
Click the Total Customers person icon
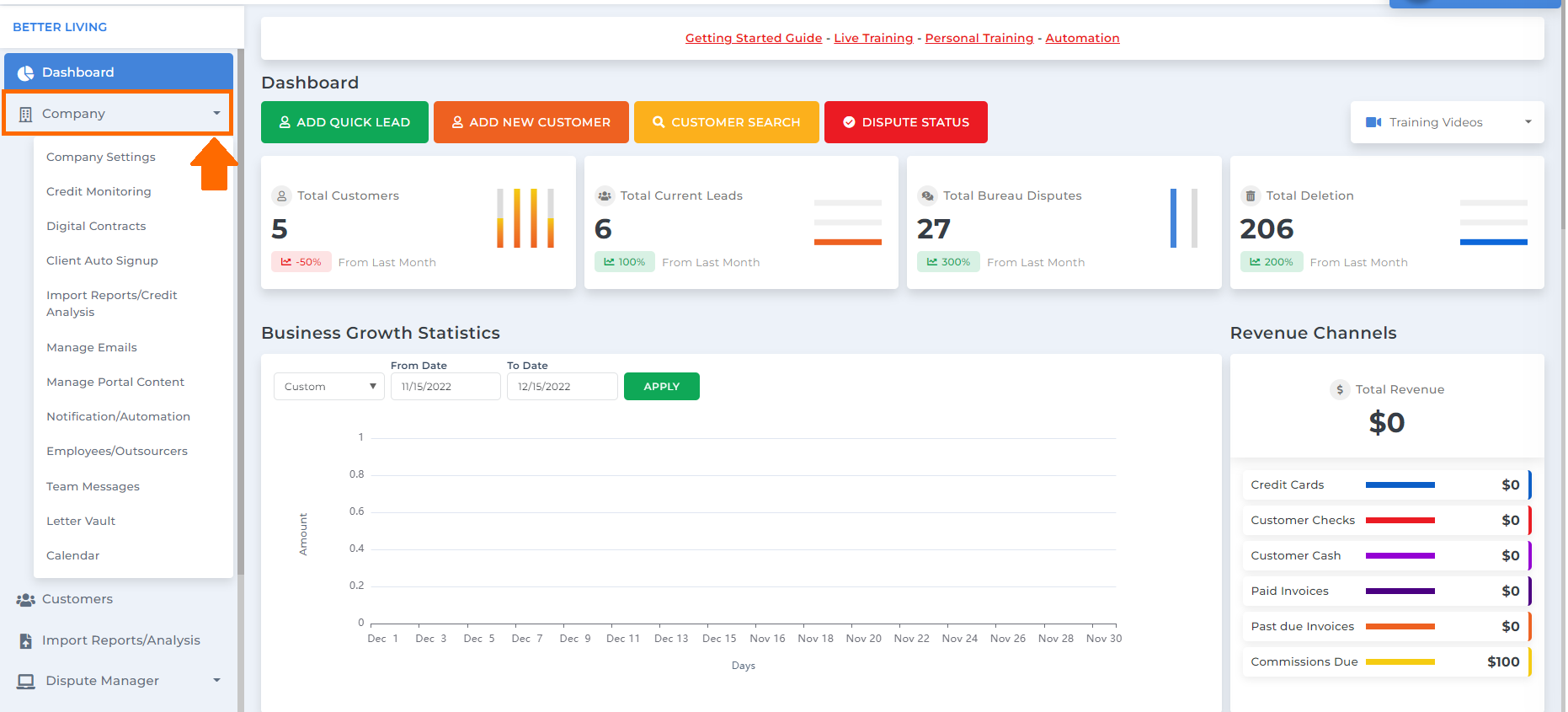281,195
